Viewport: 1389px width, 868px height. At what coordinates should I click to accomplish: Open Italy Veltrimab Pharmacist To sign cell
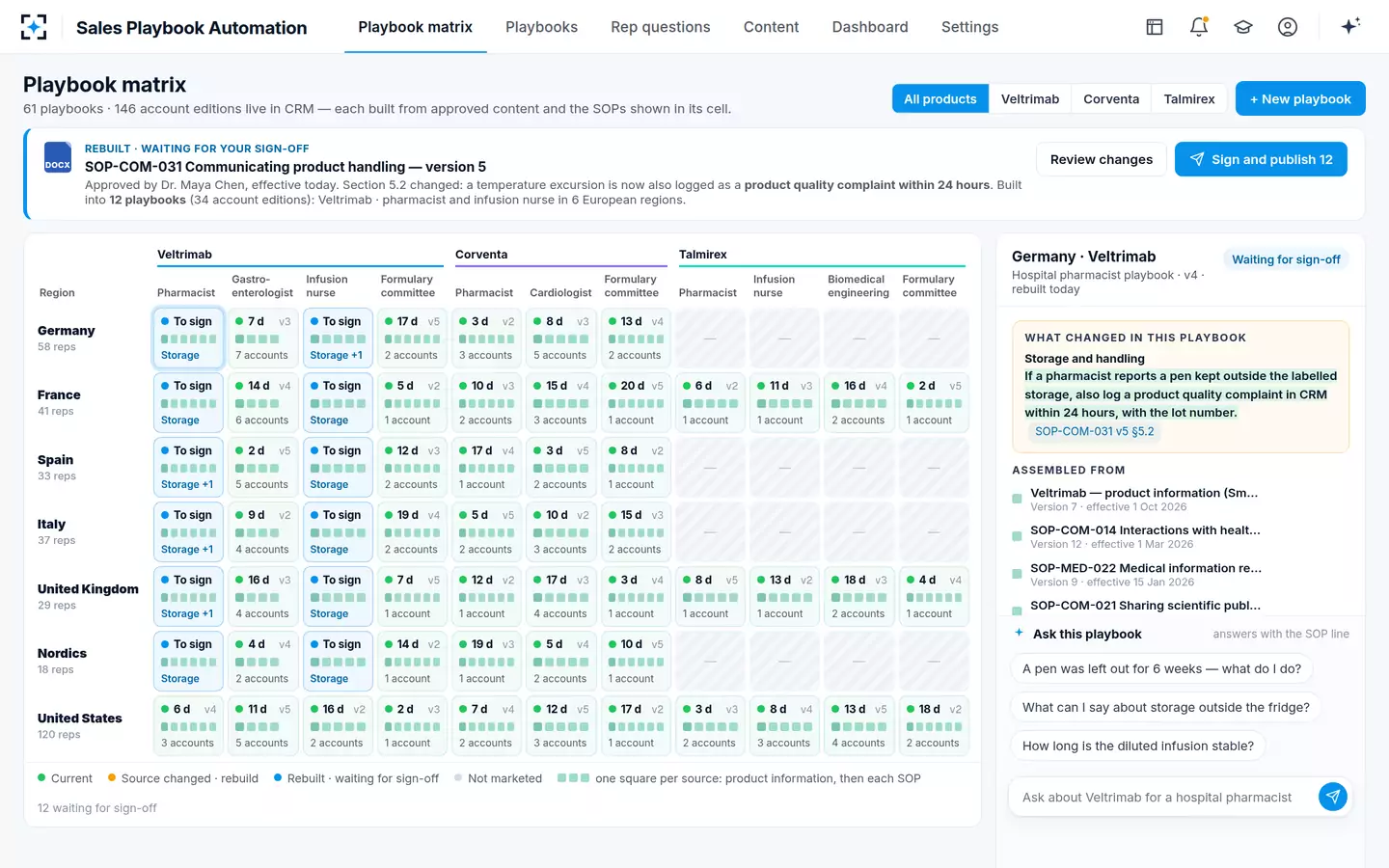[189, 531]
